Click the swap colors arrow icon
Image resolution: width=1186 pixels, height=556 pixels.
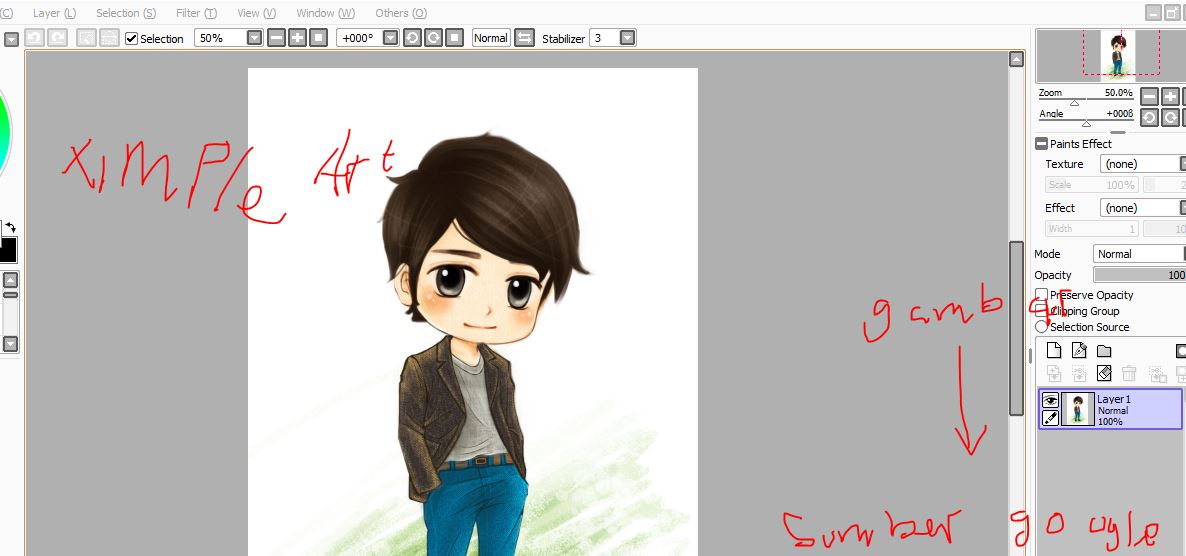pyautogui.click(x=10, y=227)
